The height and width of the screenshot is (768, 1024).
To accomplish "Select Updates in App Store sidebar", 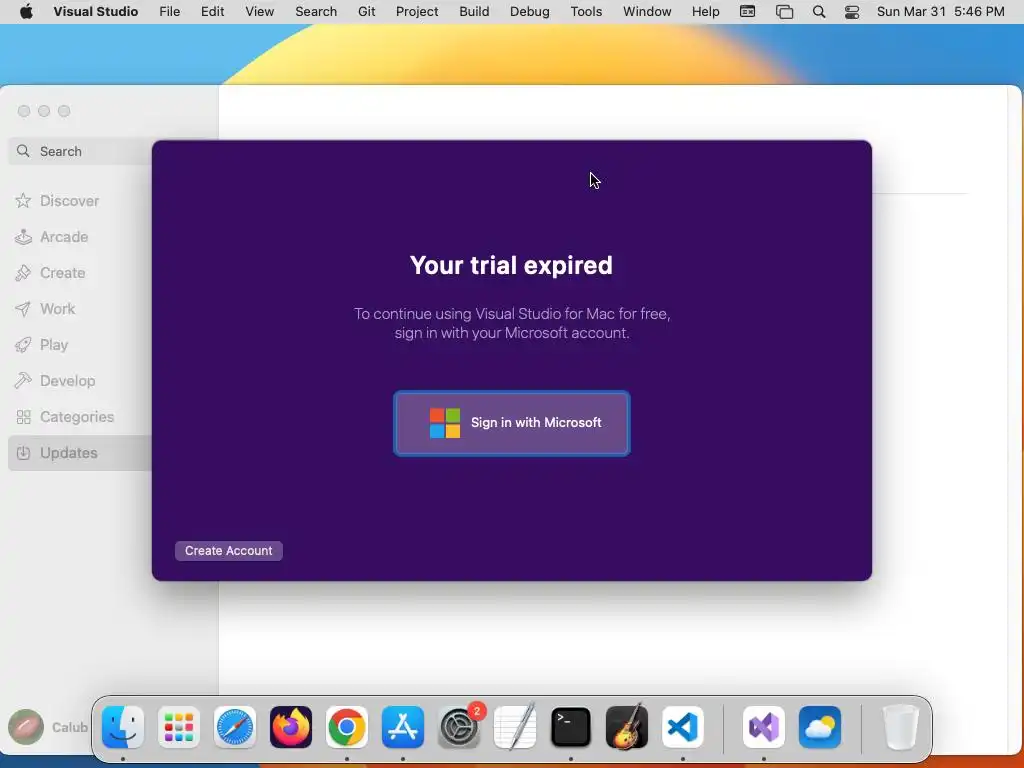I will pyautogui.click(x=80, y=453).
